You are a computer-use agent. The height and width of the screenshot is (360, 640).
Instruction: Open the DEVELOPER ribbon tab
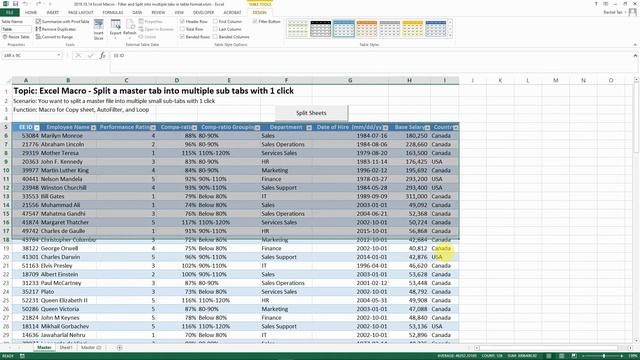click(203, 13)
